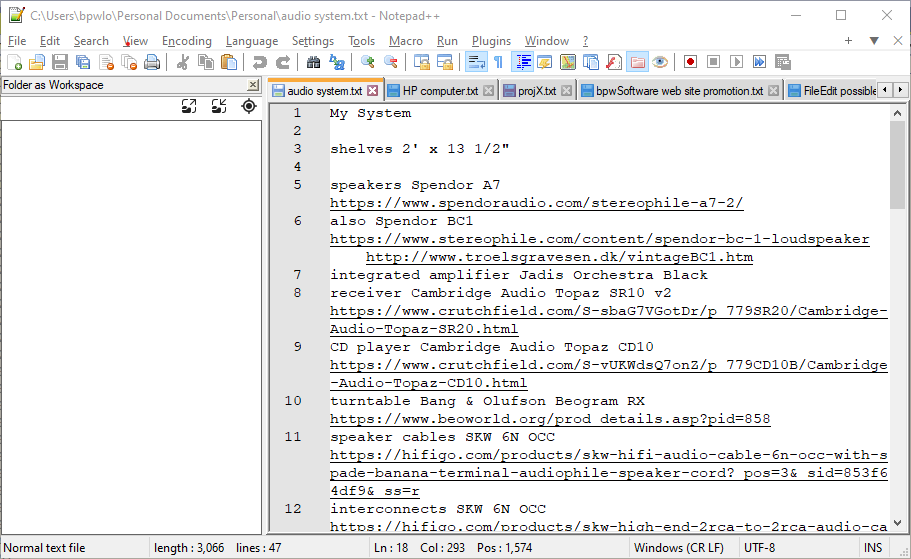Redo the last undone action
Screen dimensions: 911x559
(x=283, y=62)
